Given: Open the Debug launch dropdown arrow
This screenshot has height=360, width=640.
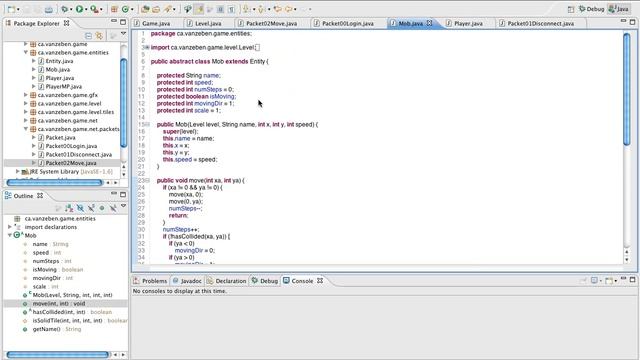Looking at the screenshot, I should (71, 9).
